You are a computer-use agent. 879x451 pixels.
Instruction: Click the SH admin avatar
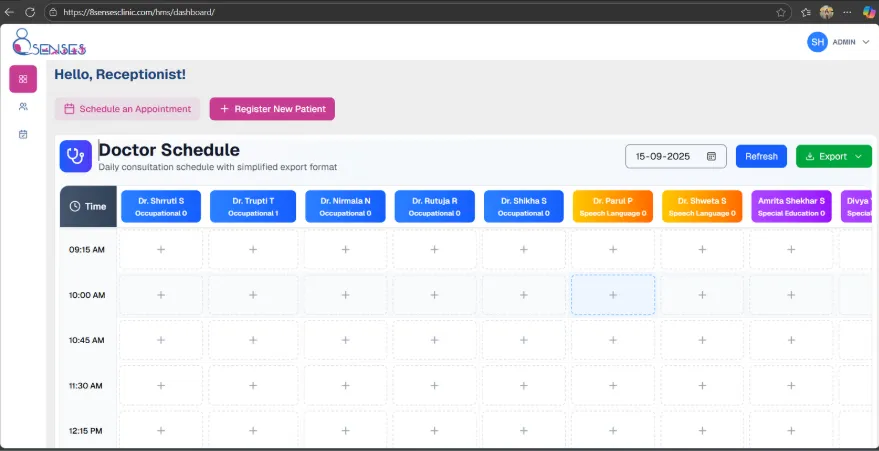pyautogui.click(x=817, y=42)
